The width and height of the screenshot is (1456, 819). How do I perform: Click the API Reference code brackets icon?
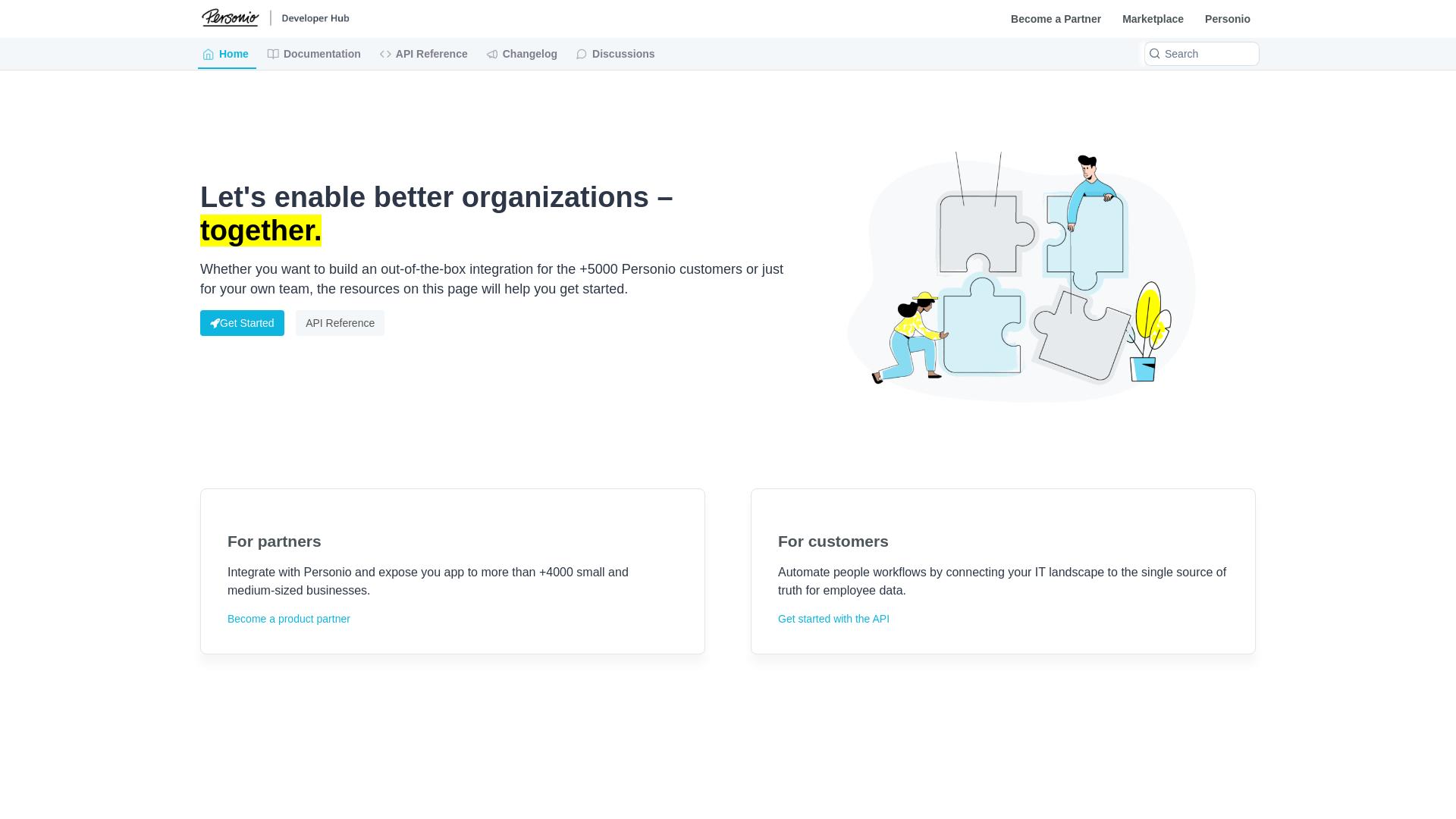coord(385,54)
